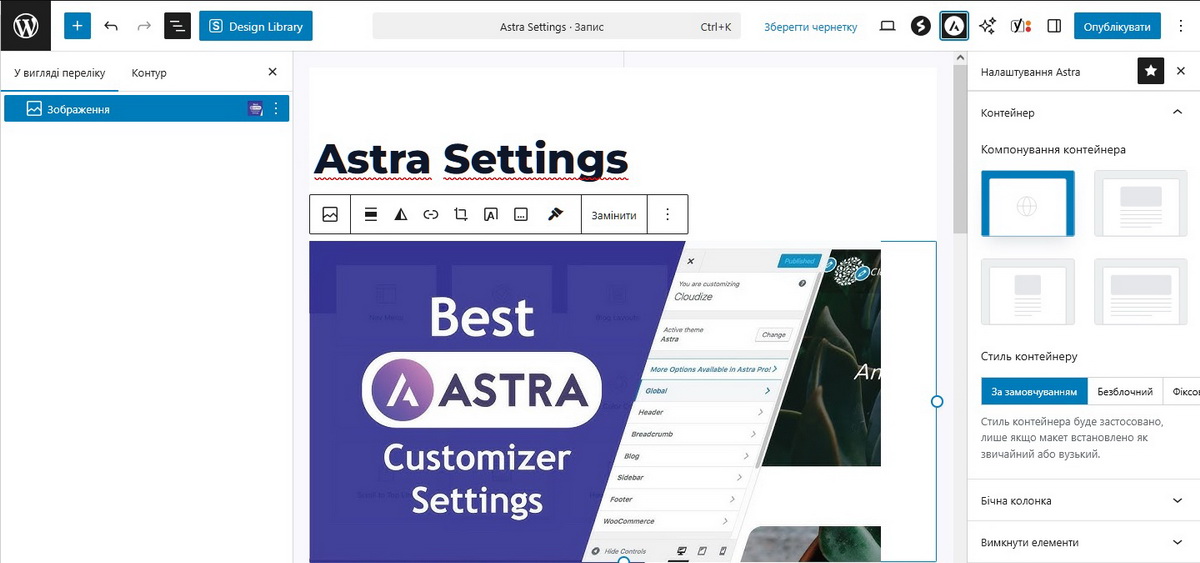Apply duotone filter to the image

click(401, 214)
